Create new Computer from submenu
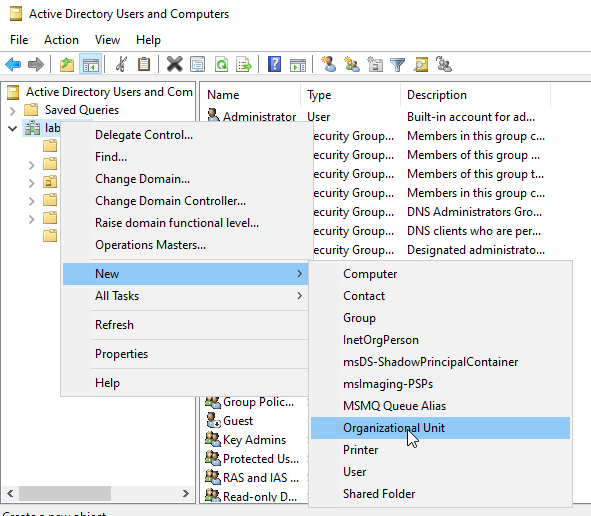This screenshot has width=591, height=516. tap(440, 274)
